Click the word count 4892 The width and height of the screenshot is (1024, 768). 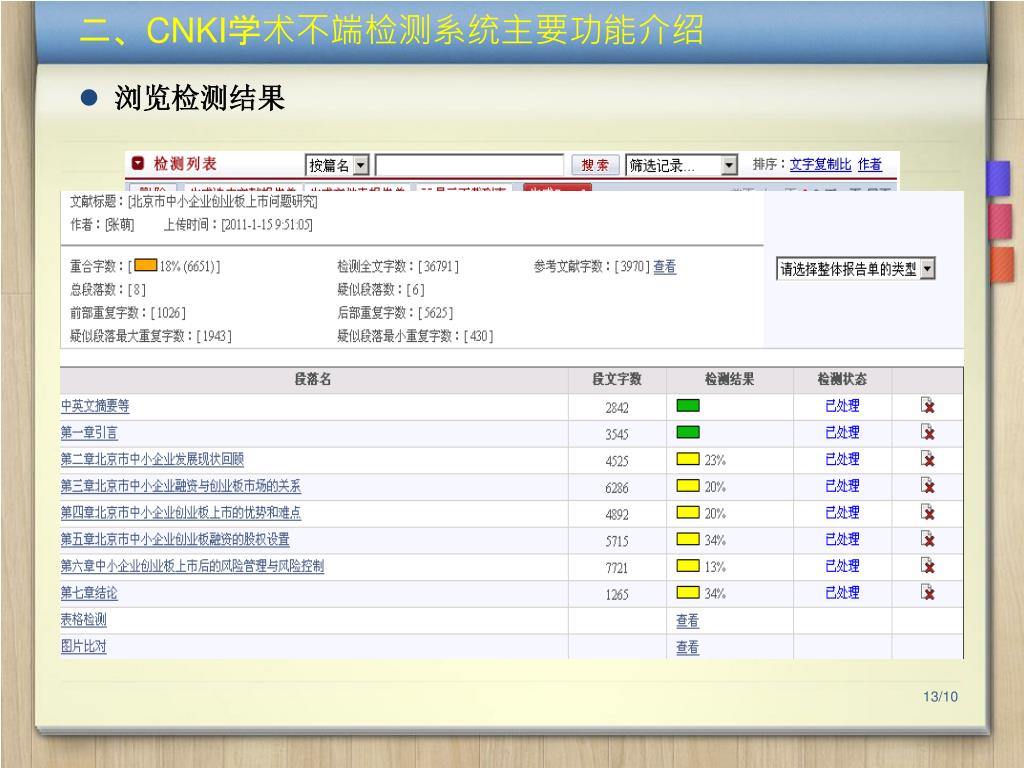pos(616,515)
